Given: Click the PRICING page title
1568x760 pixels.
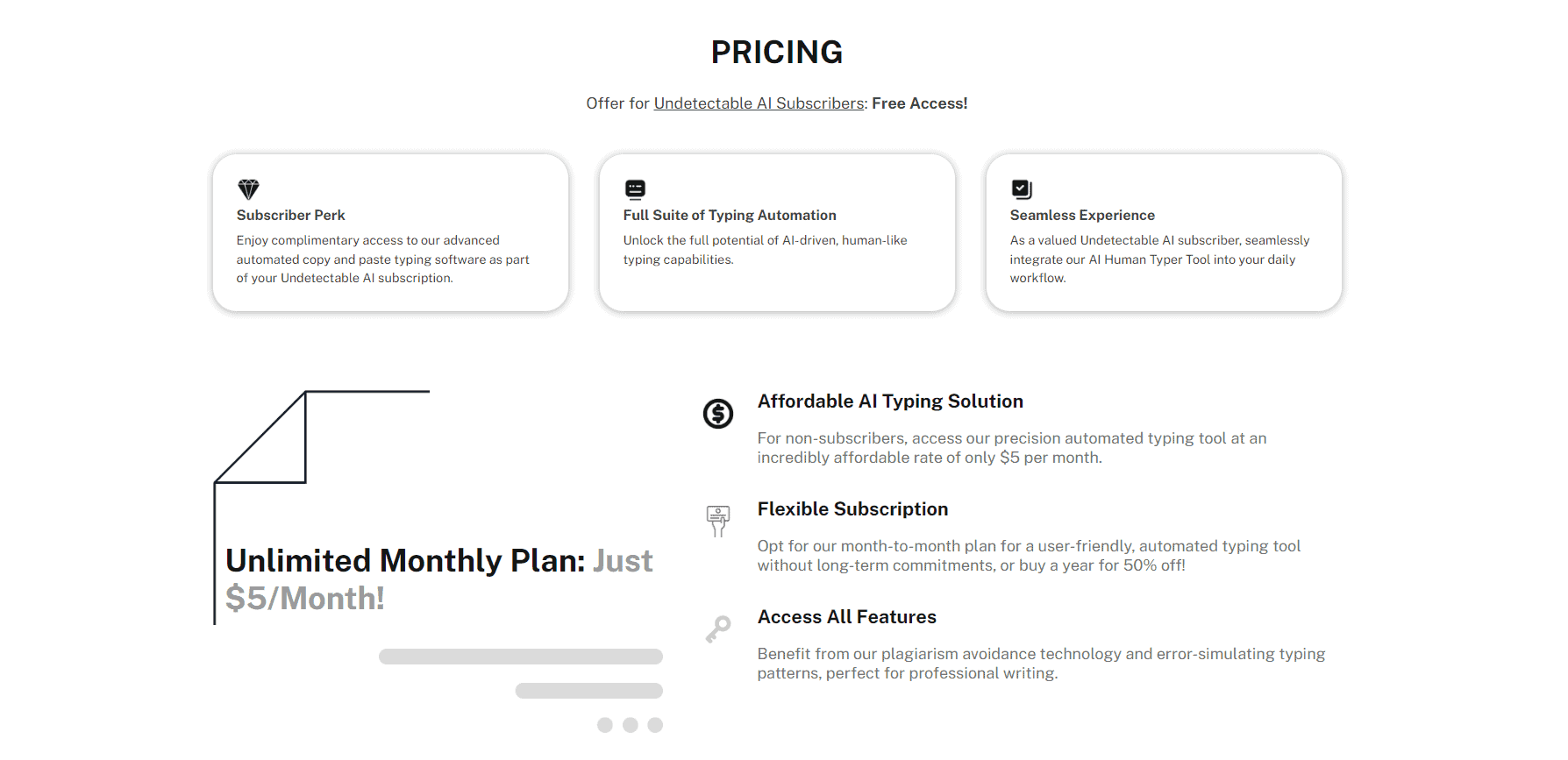Looking at the screenshot, I should (776, 53).
